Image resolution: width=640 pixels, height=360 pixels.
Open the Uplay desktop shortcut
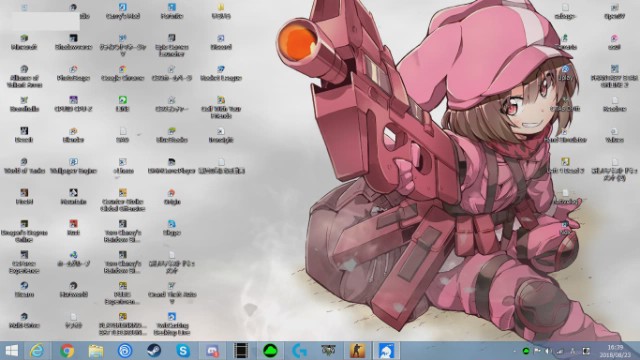click(565, 73)
